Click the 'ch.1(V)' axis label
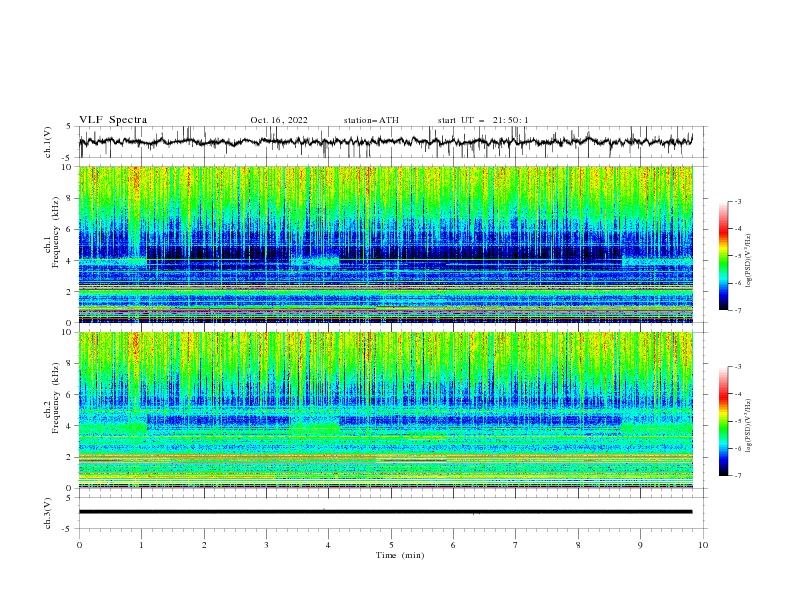The width and height of the screenshot is (792, 612). [x=48, y=142]
